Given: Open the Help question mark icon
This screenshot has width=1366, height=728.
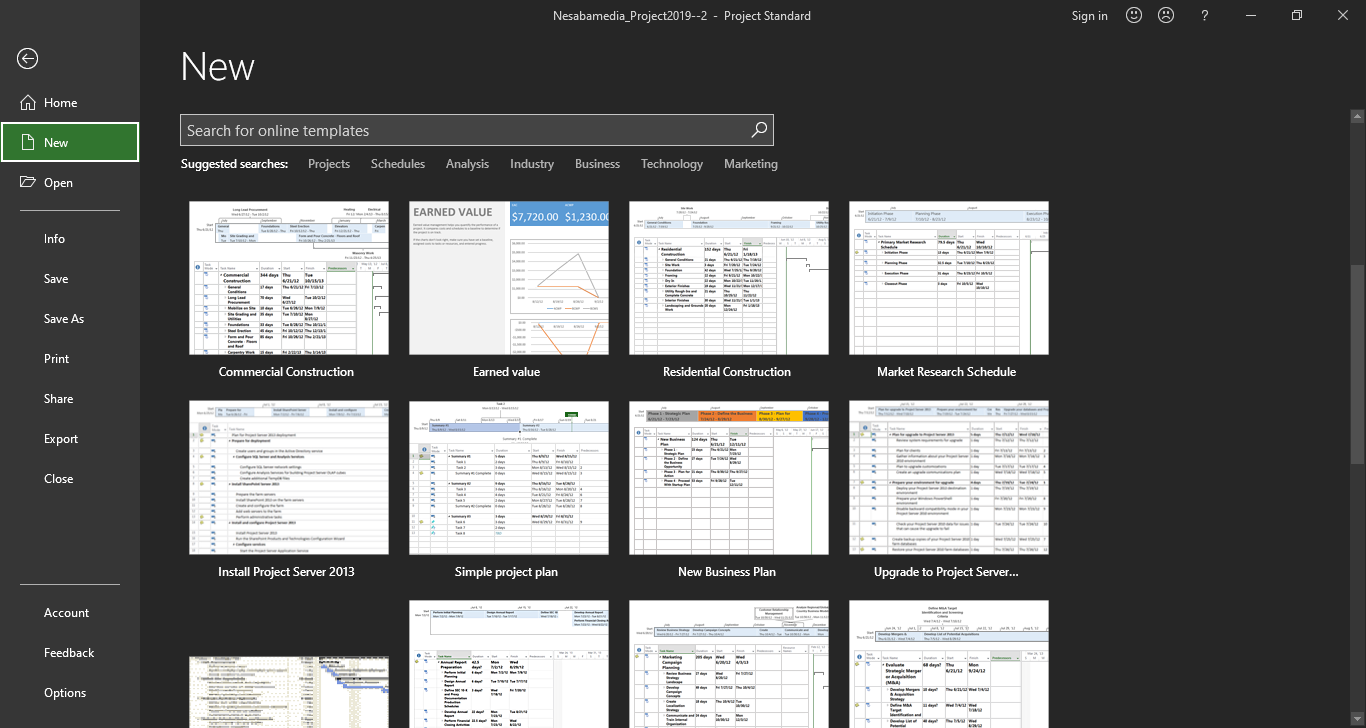Looking at the screenshot, I should click(1205, 15).
